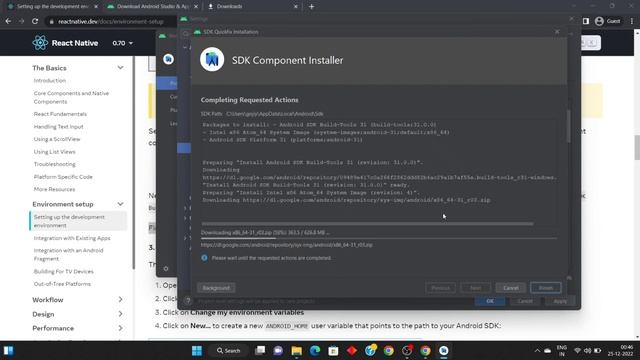Click the installer log vertical scrollbar
This screenshot has width=640, height=360.
[569, 126]
